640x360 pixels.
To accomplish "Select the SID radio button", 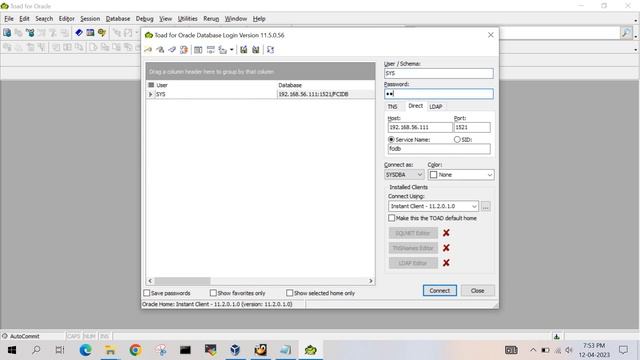I will [x=457, y=140].
